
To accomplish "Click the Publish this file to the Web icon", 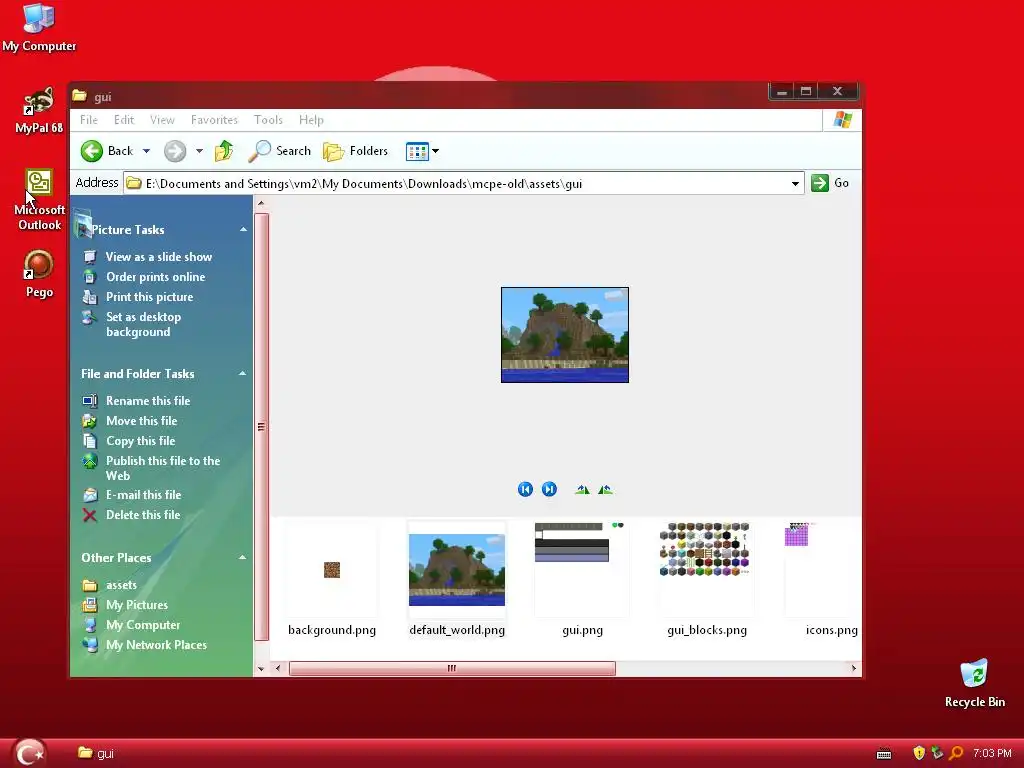I will (89, 461).
